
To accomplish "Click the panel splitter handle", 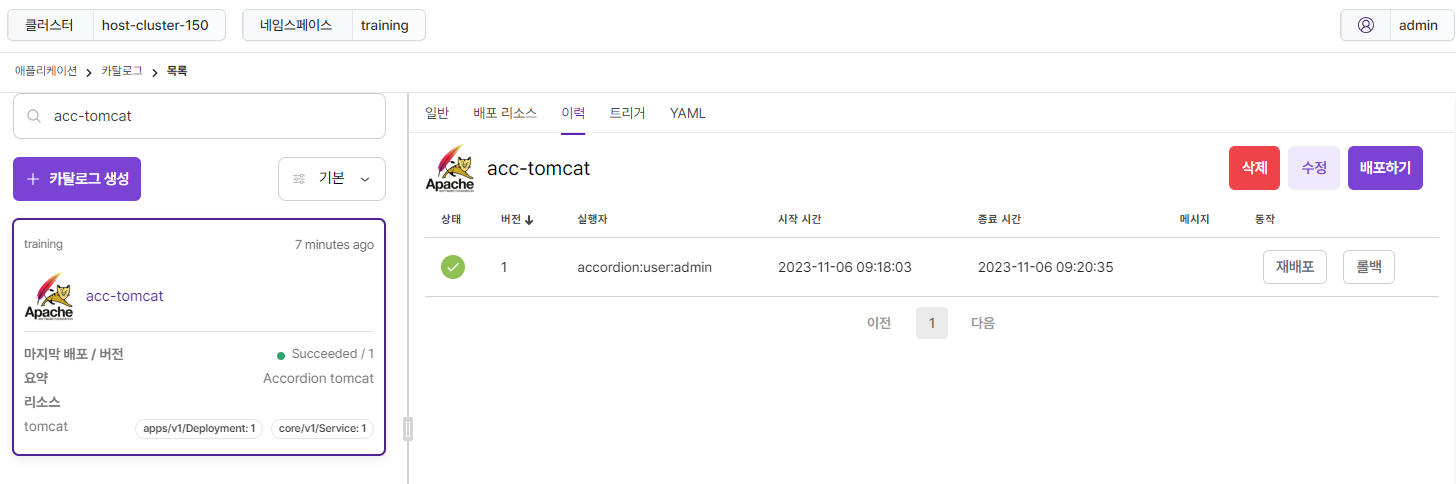I will coord(408,429).
